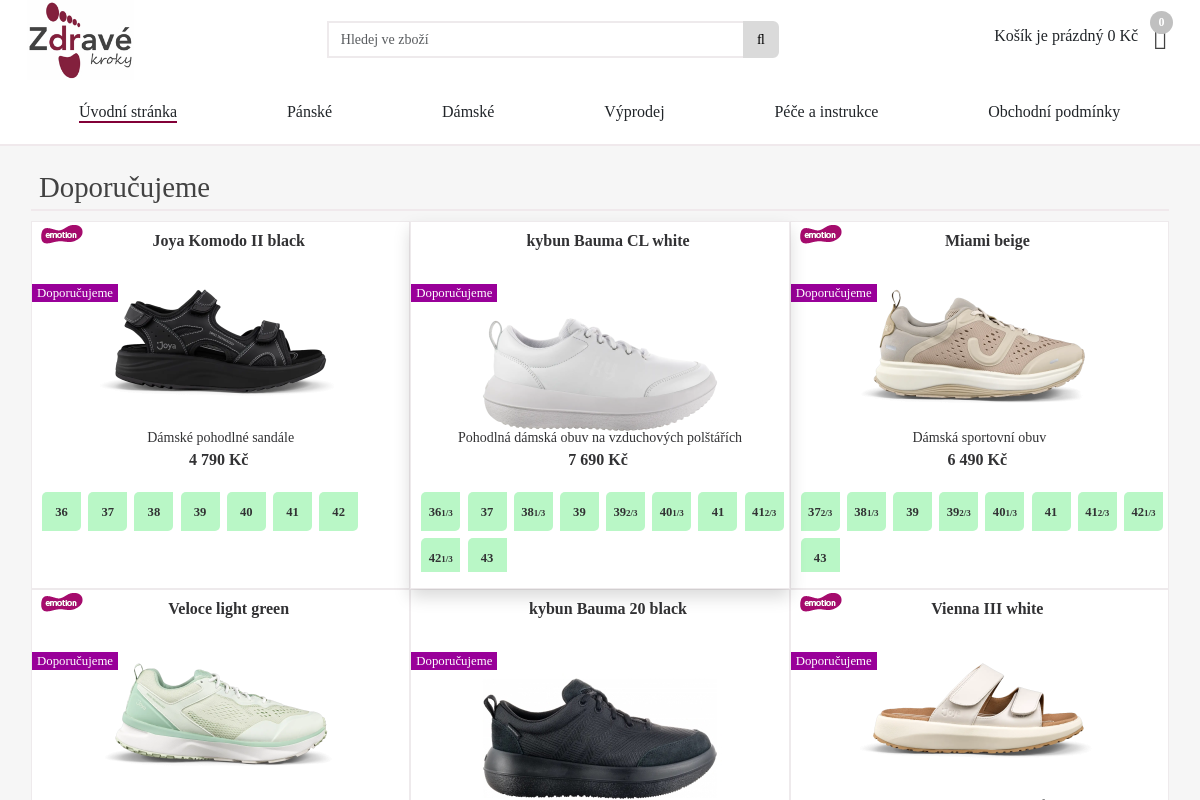
Task: Open Dámské menu item
Action: 468,112
